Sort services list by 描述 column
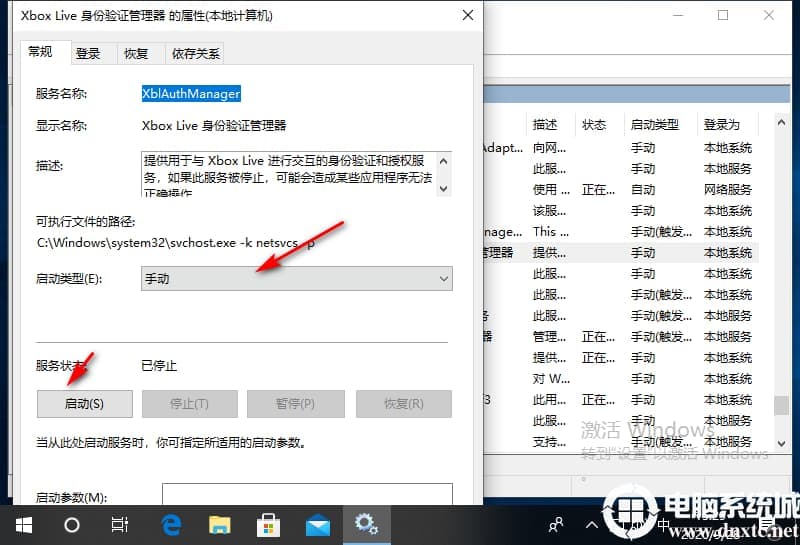 point(550,125)
